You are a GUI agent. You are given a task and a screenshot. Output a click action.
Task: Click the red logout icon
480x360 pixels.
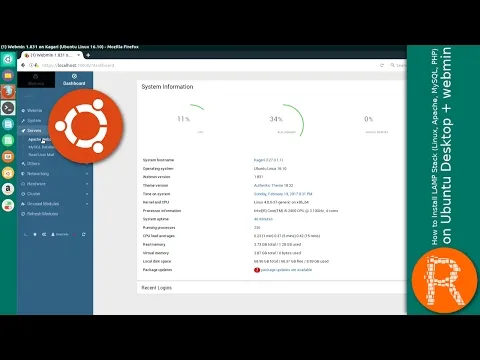75,234
